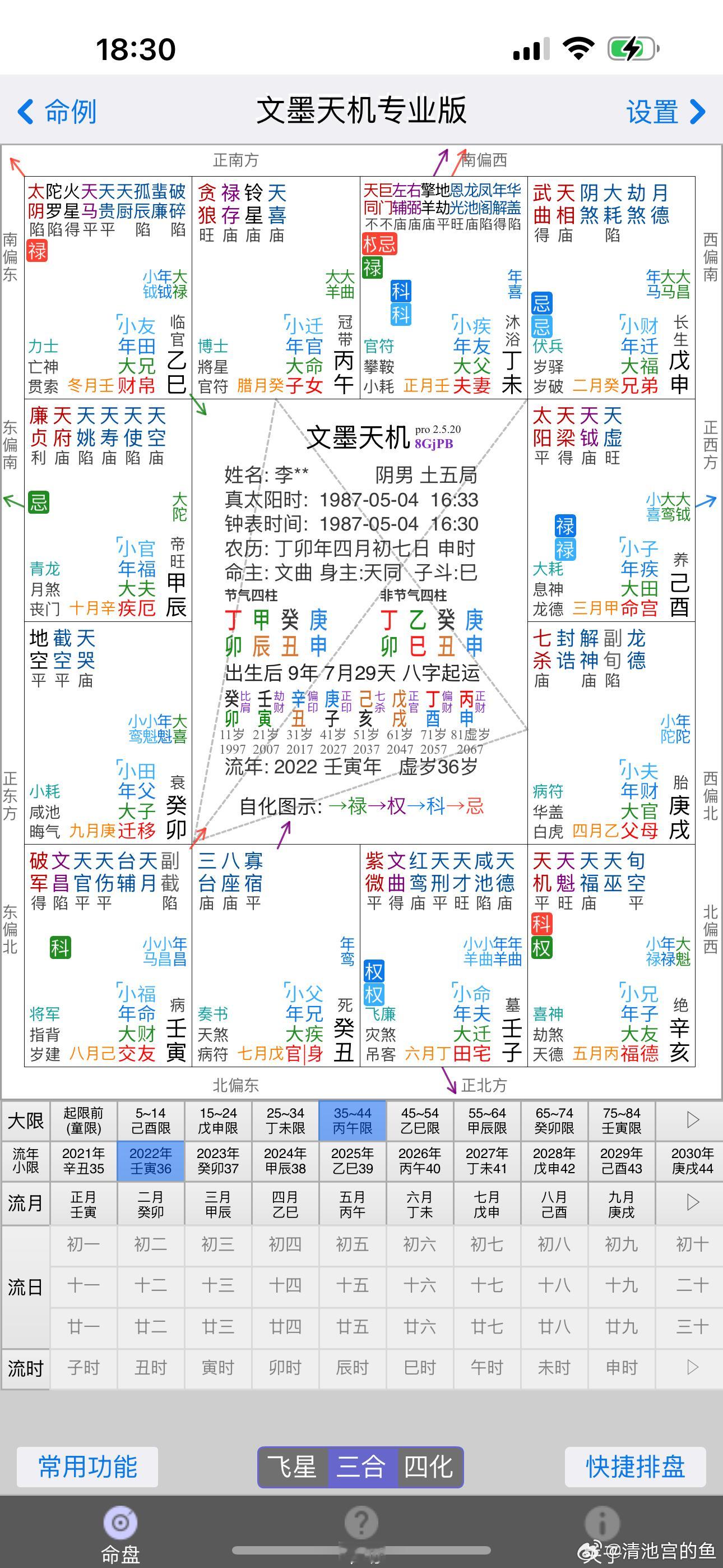This screenshot has height=1568, width=723.
Task: Select the 2022年 壬寅36 year
Action: (x=151, y=1161)
